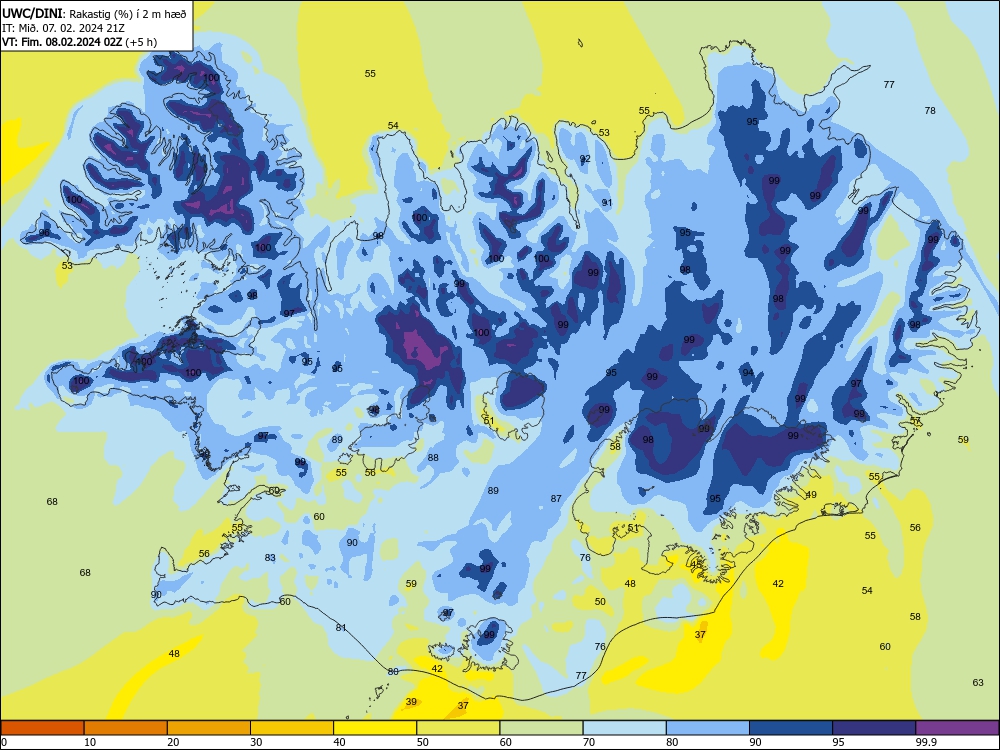Click the humidity value '94' on the map
The image size is (1000, 750).
(748, 372)
